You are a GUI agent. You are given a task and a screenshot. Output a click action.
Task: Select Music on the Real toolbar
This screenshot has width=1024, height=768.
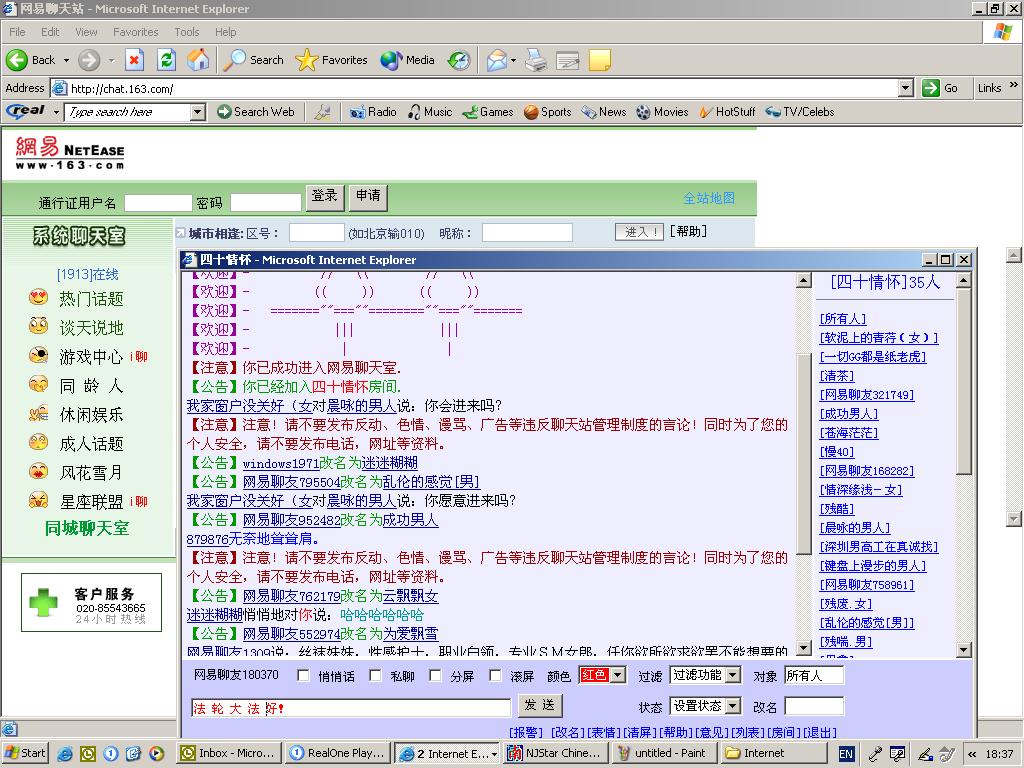click(x=430, y=112)
